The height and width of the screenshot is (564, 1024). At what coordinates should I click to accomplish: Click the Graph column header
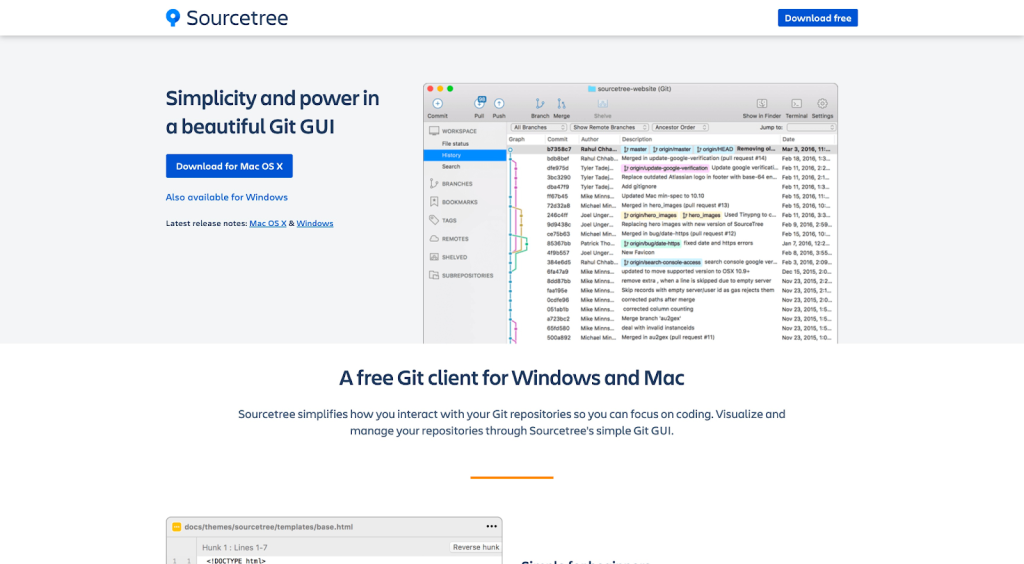[x=517, y=139]
